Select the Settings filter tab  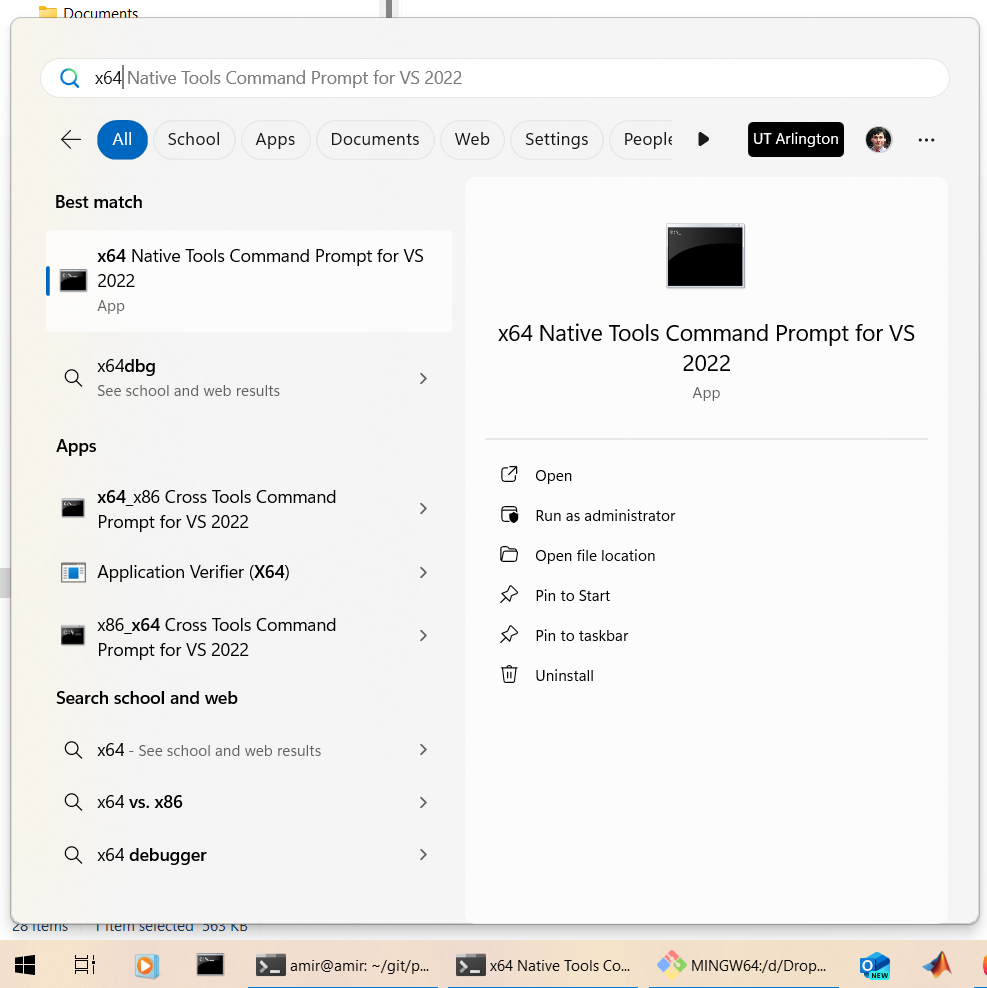(557, 139)
